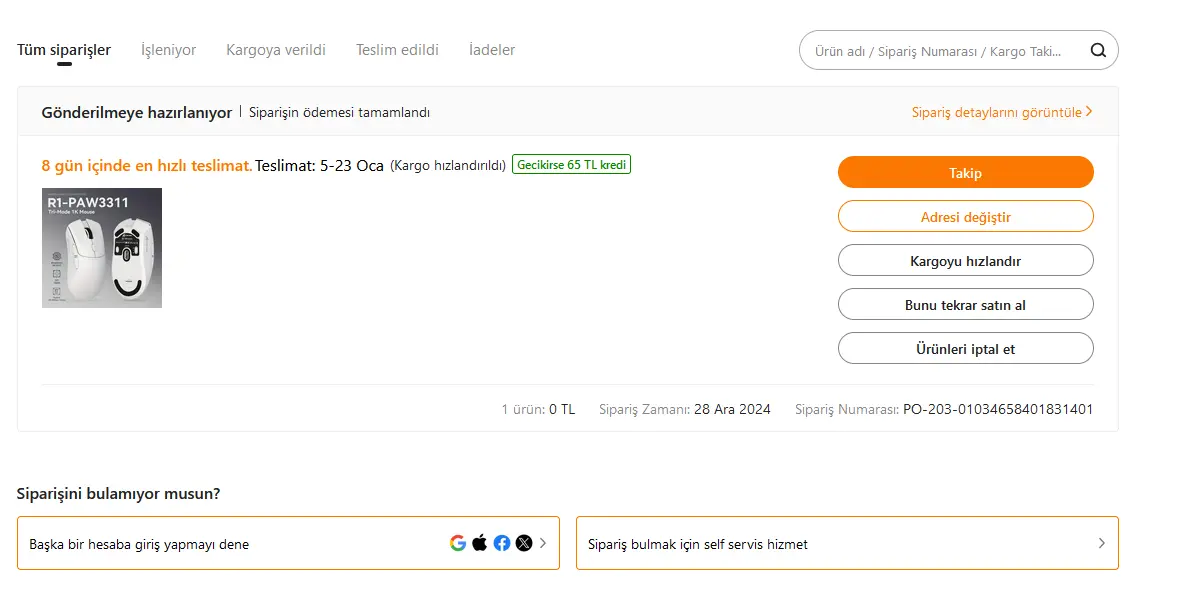This screenshot has height=598, width=1183.
Task: Click the Kargoyu hızlandır button
Action: coord(966,261)
